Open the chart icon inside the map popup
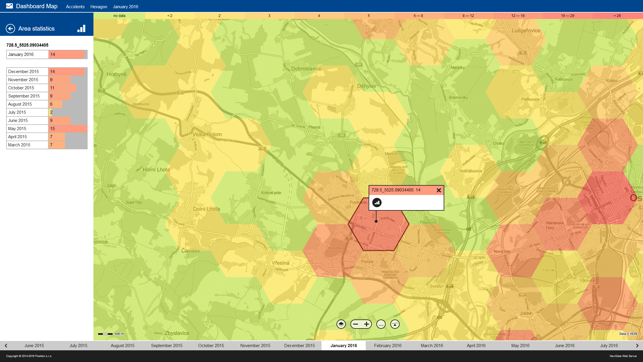 (376, 202)
